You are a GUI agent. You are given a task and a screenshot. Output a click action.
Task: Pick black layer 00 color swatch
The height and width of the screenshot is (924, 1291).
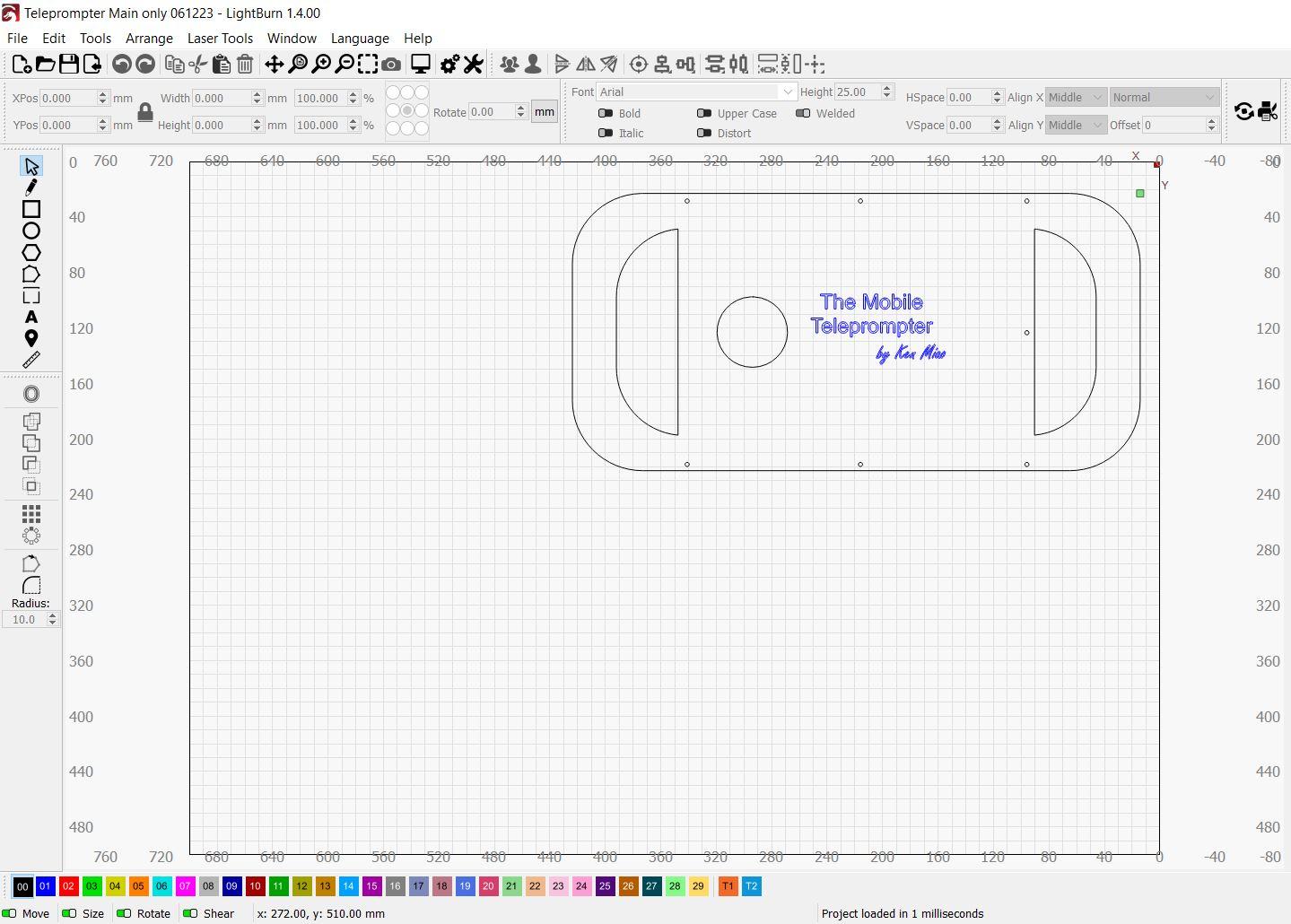coord(22,886)
